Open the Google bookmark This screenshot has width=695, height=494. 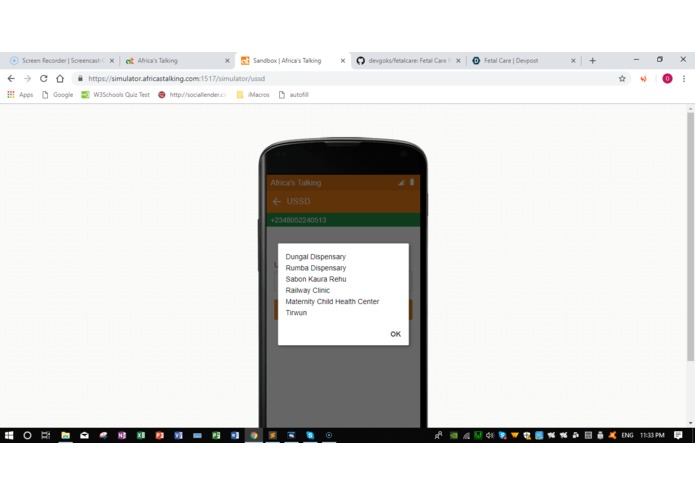coord(57,94)
